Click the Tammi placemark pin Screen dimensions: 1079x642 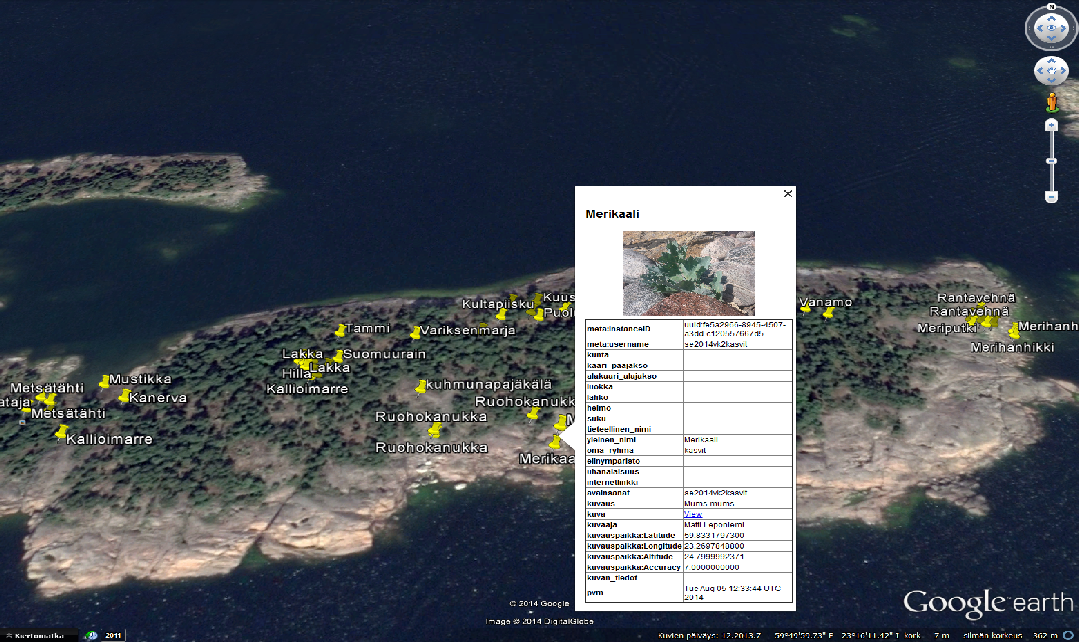pyautogui.click(x=340, y=330)
